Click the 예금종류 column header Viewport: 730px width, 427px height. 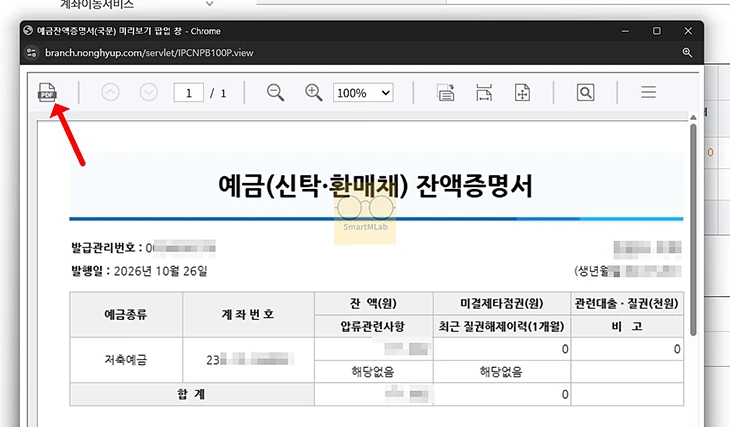tap(126, 314)
